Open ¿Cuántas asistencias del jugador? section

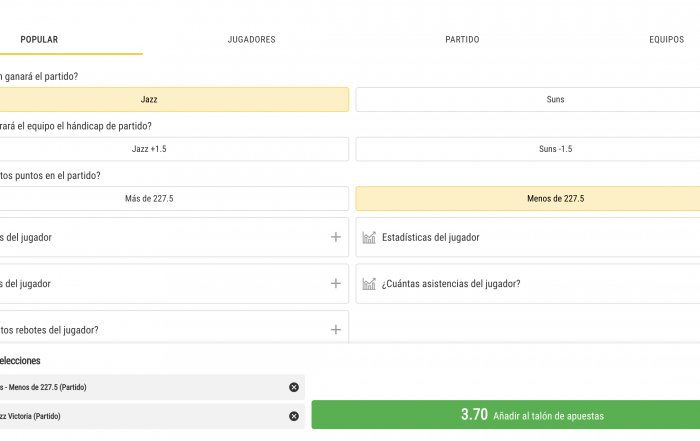point(528,284)
